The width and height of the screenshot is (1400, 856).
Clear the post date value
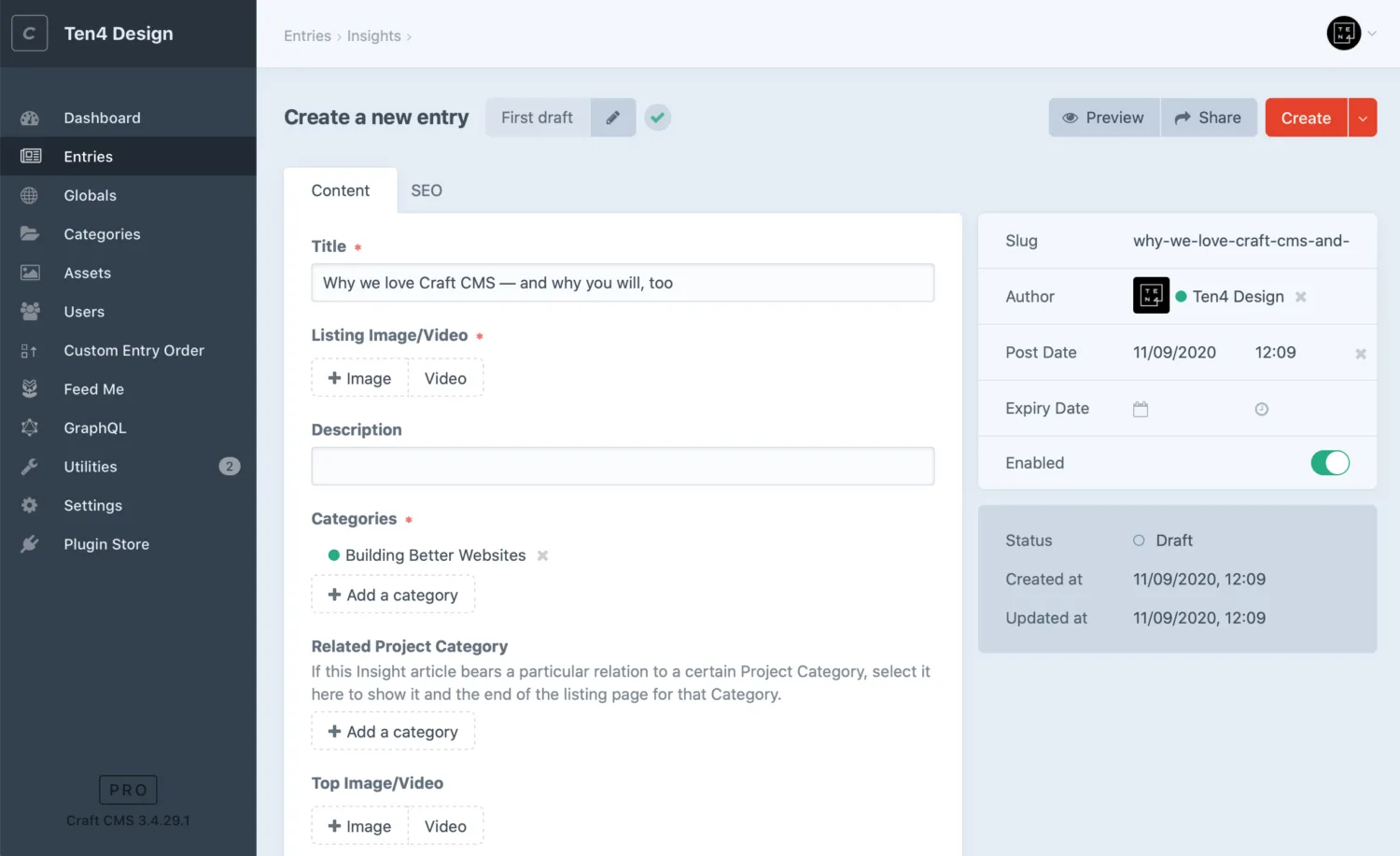pos(1361,354)
